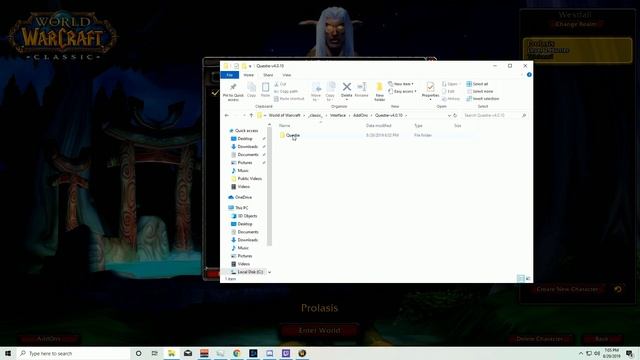Choose Select all in the ribbon
This screenshot has width=640, height=360.
[477, 84]
